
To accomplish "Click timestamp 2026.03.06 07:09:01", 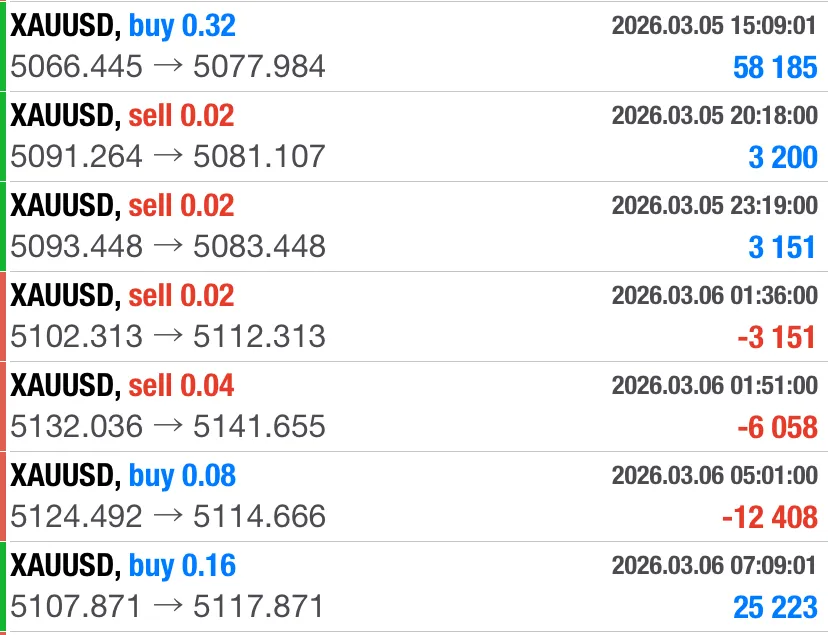I will [714, 566].
